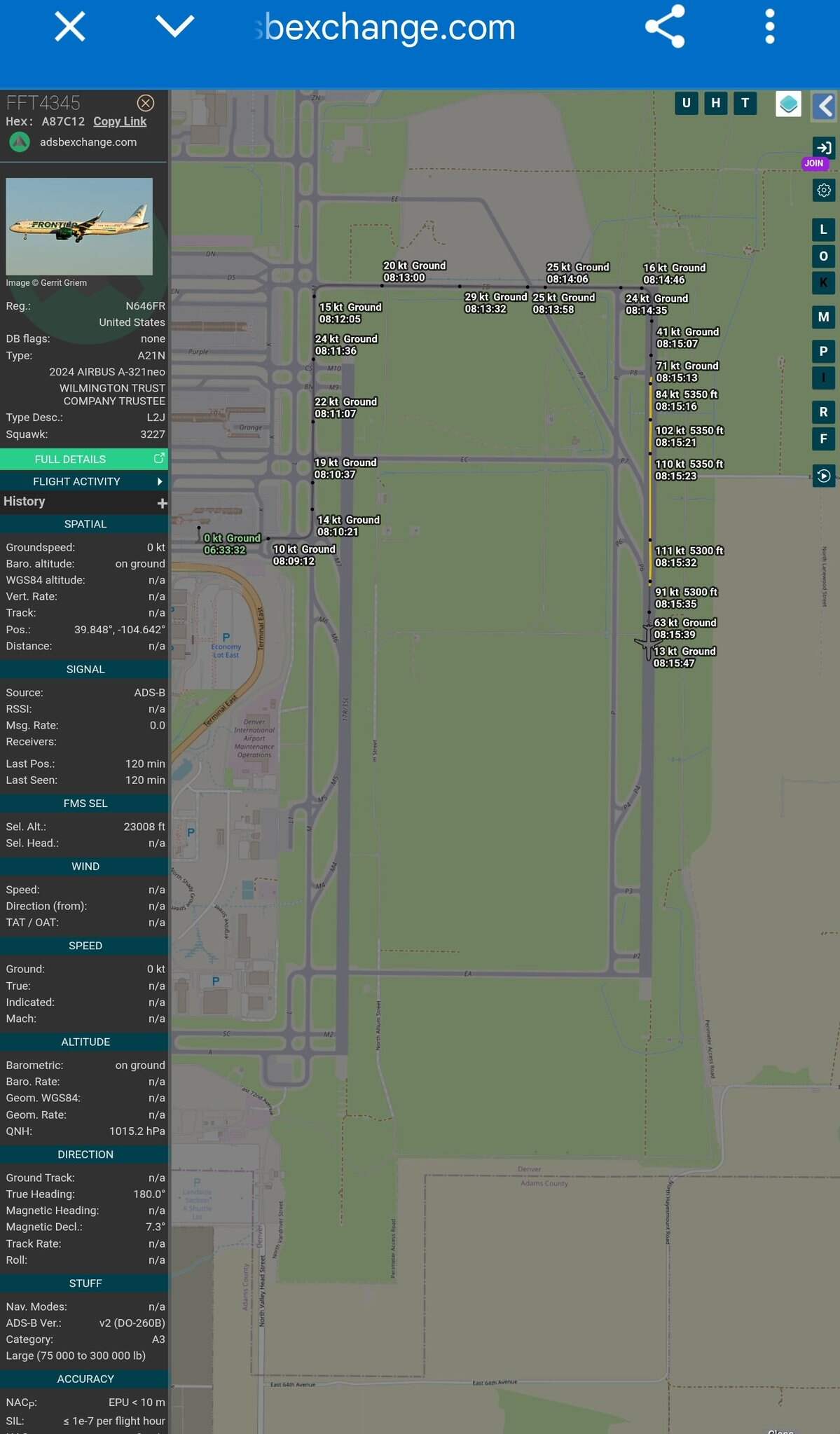The image size is (840, 1434).
Task: Click True Heading value 180.0°
Action: [x=149, y=1194]
